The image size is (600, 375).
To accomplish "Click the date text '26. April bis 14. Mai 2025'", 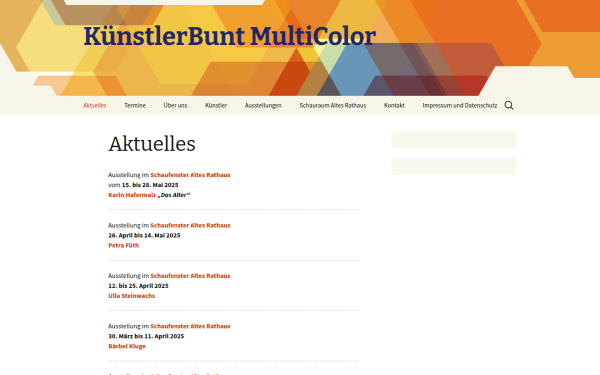I will 144,235.
